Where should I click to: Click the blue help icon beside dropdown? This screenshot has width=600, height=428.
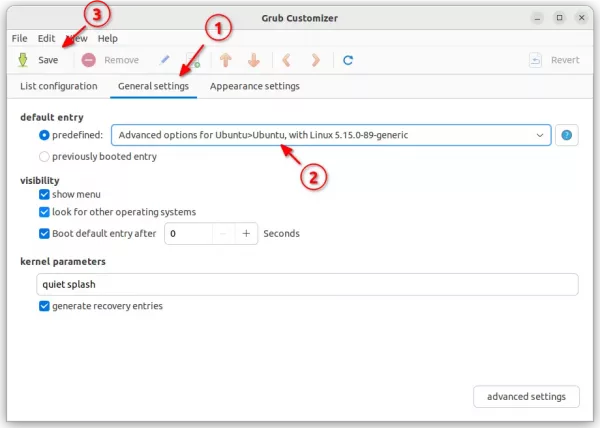566,135
